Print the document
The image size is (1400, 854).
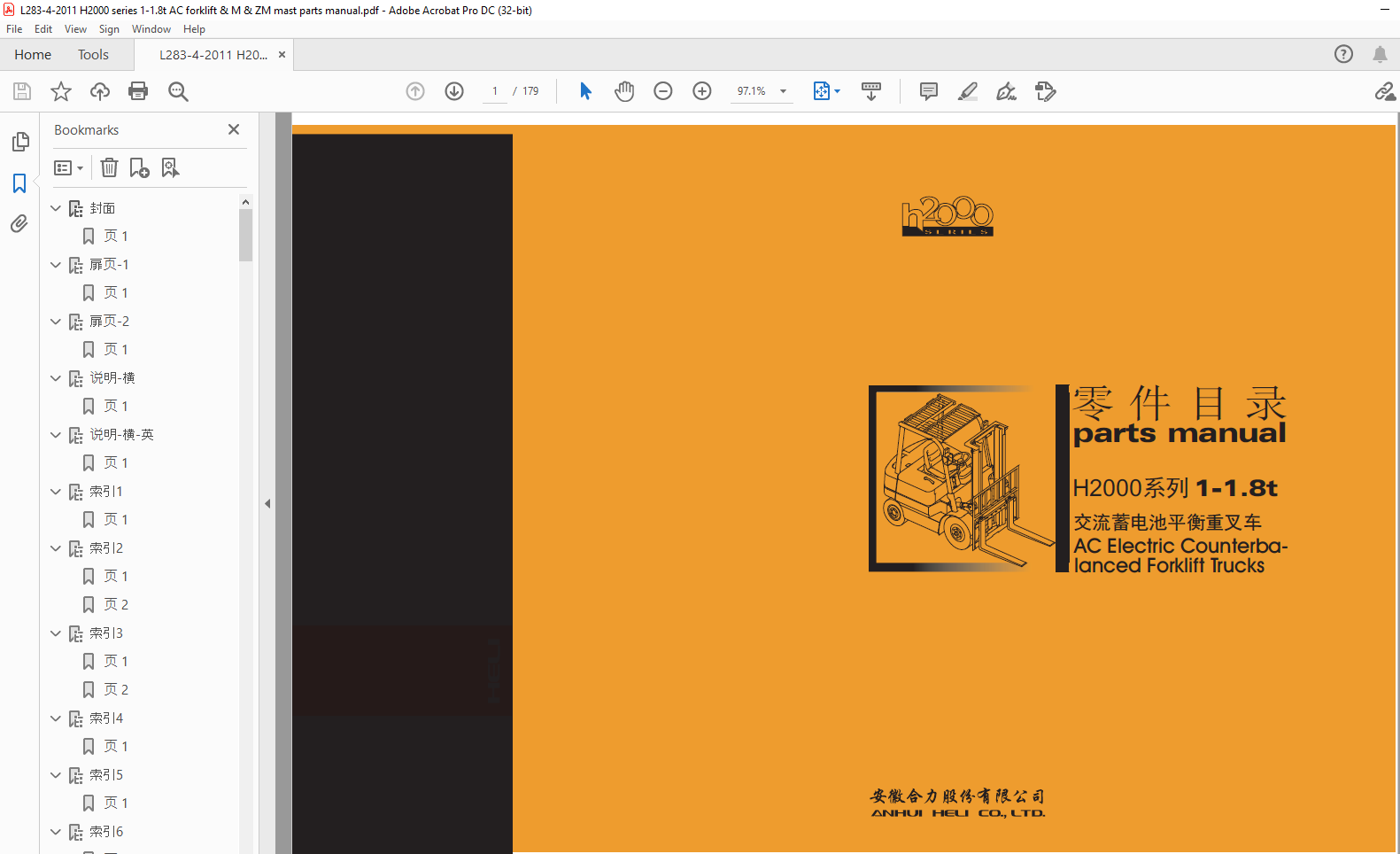138,91
